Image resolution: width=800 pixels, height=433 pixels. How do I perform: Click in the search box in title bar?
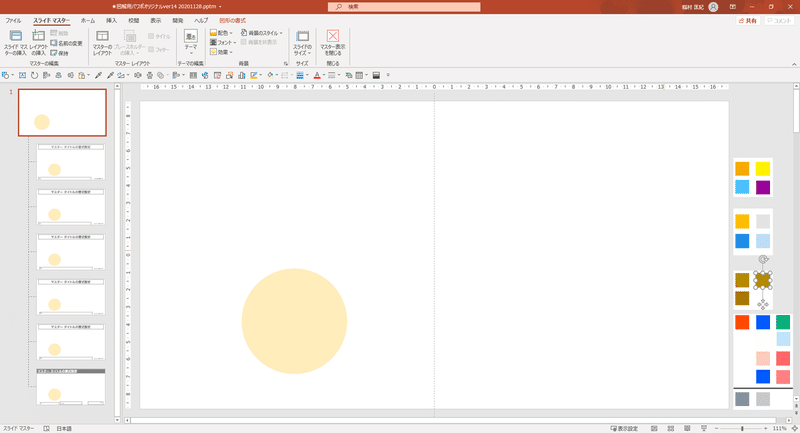click(x=404, y=7)
